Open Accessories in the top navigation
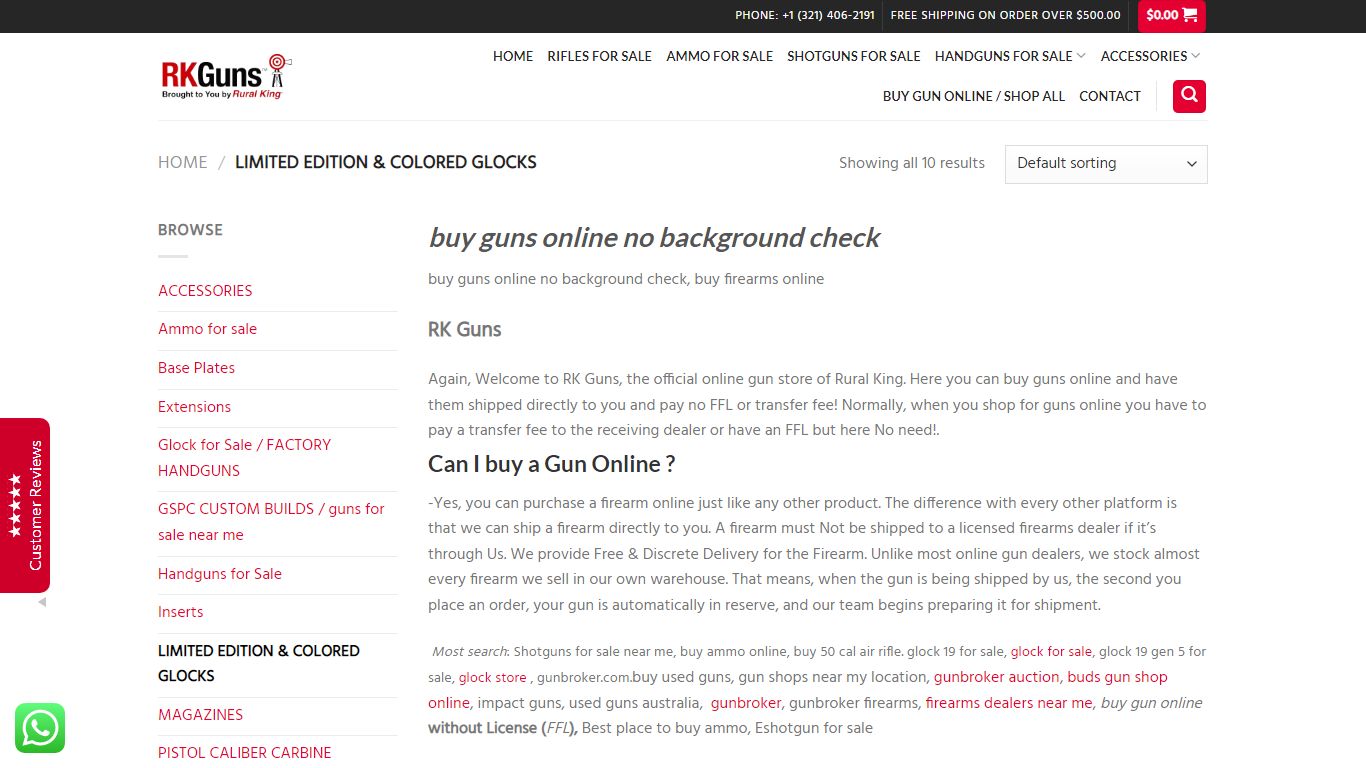Viewport: 1366px width, 768px height. (x=1144, y=56)
